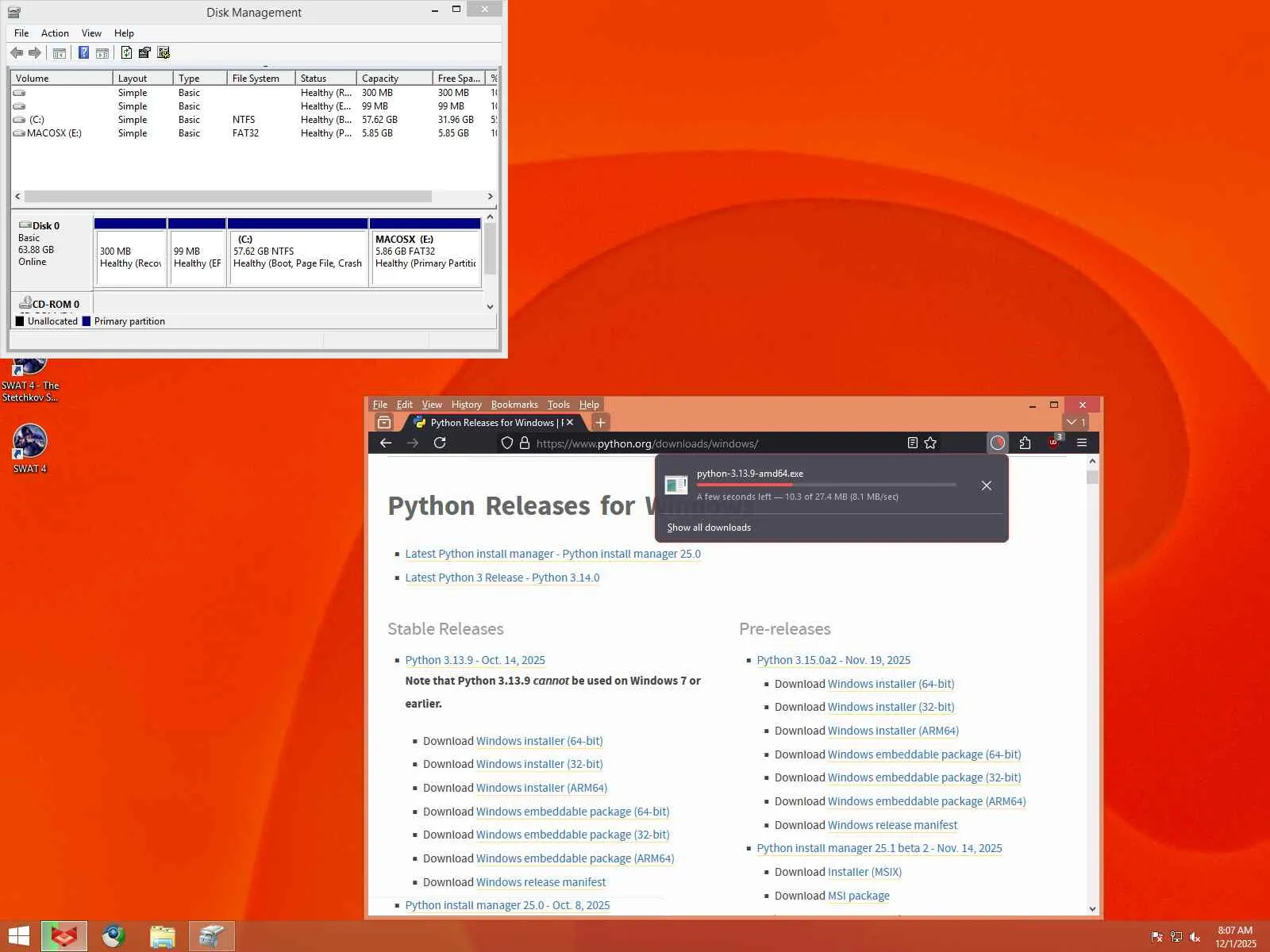Click the python-3.13.9-amd64.exe download file icon
This screenshot has height=952, width=1270.
(675, 485)
